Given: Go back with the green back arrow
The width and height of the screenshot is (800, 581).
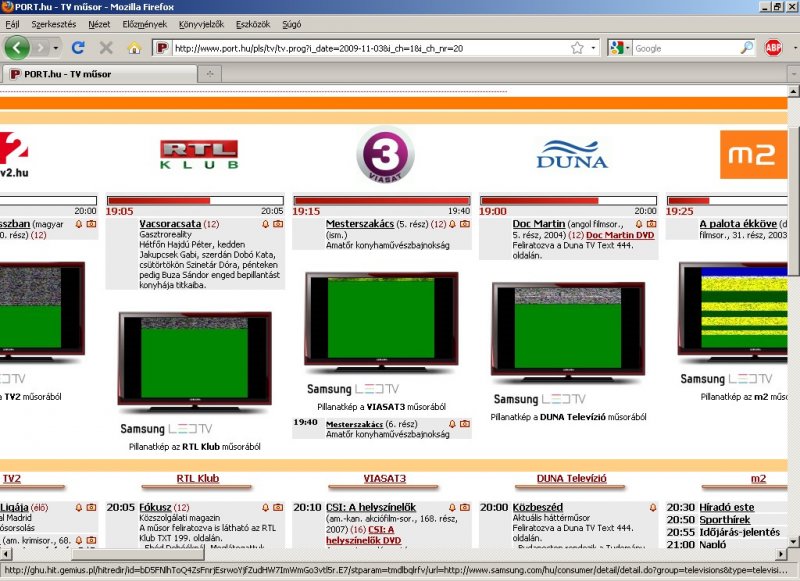Looking at the screenshot, I should (17, 48).
